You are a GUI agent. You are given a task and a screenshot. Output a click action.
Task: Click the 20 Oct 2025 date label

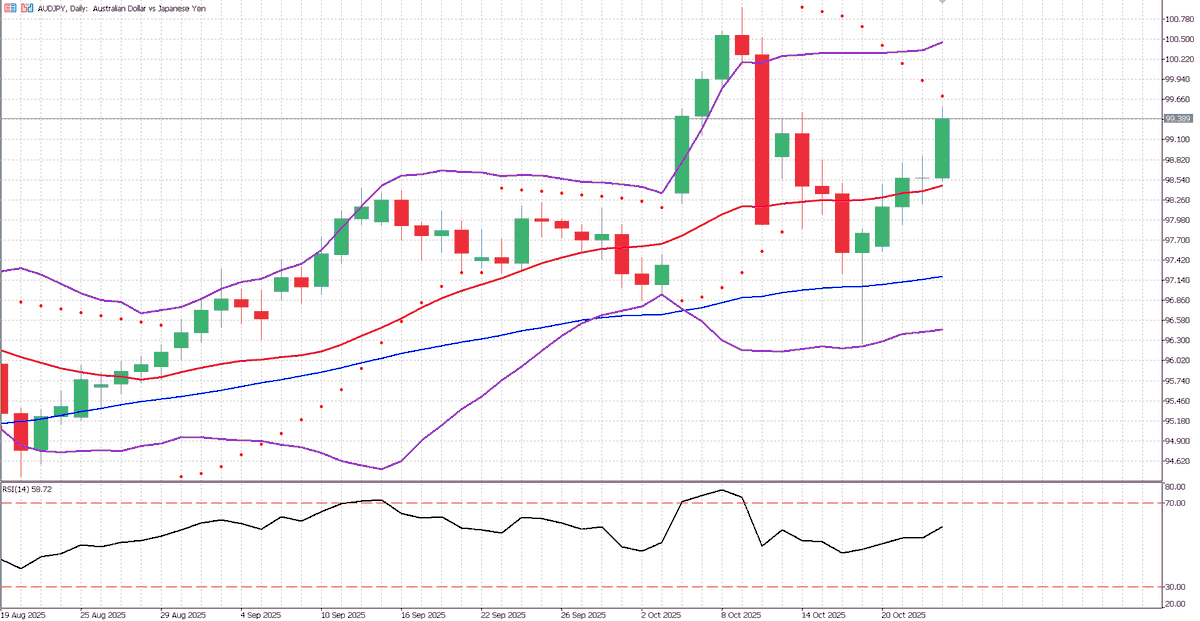[903, 615]
